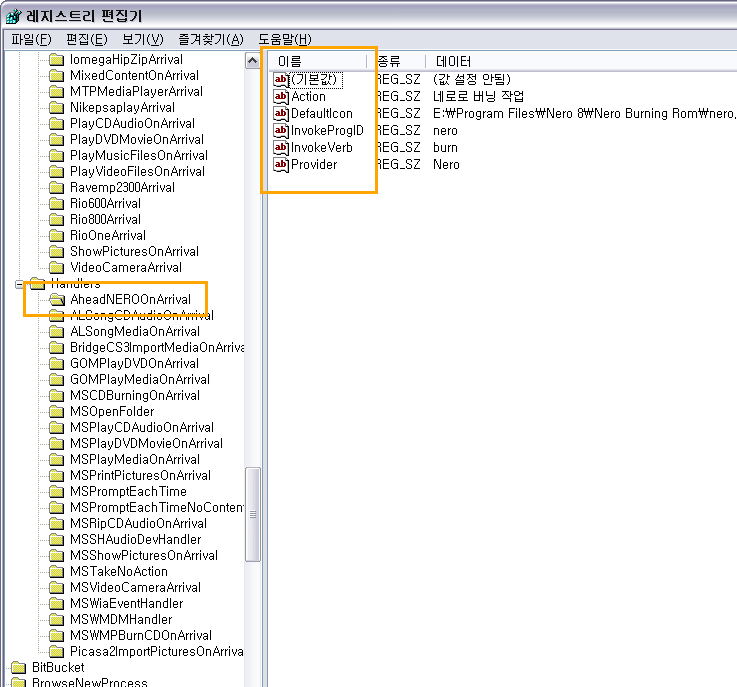Select MSVideoCameraArrival key
The width and height of the screenshot is (737, 687).
coord(135,587)
